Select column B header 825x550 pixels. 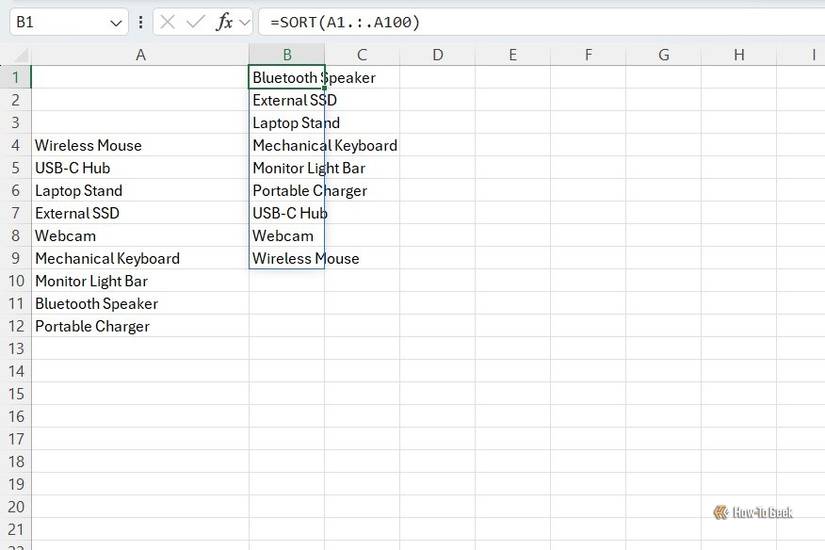(x=287, y=55)
